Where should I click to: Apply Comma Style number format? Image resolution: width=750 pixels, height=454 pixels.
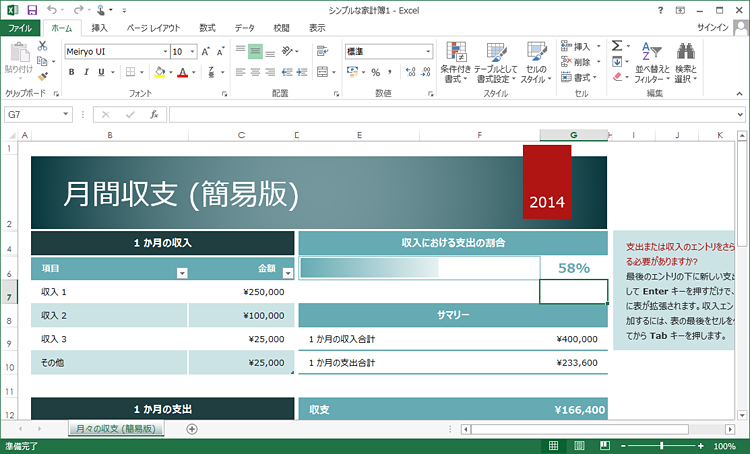tap(390, 72)
